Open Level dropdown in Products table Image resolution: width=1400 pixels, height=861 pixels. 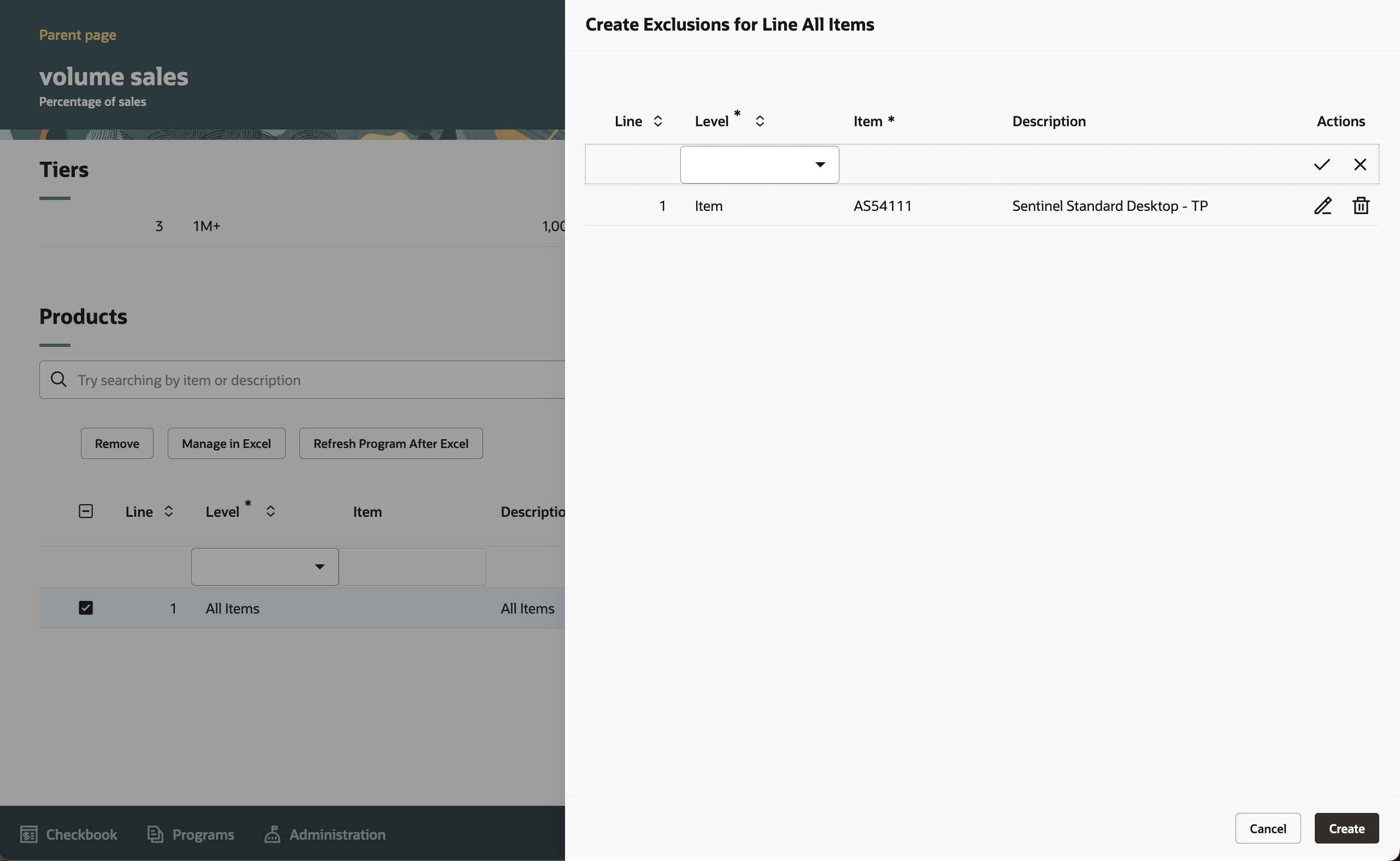coord(264,567)
